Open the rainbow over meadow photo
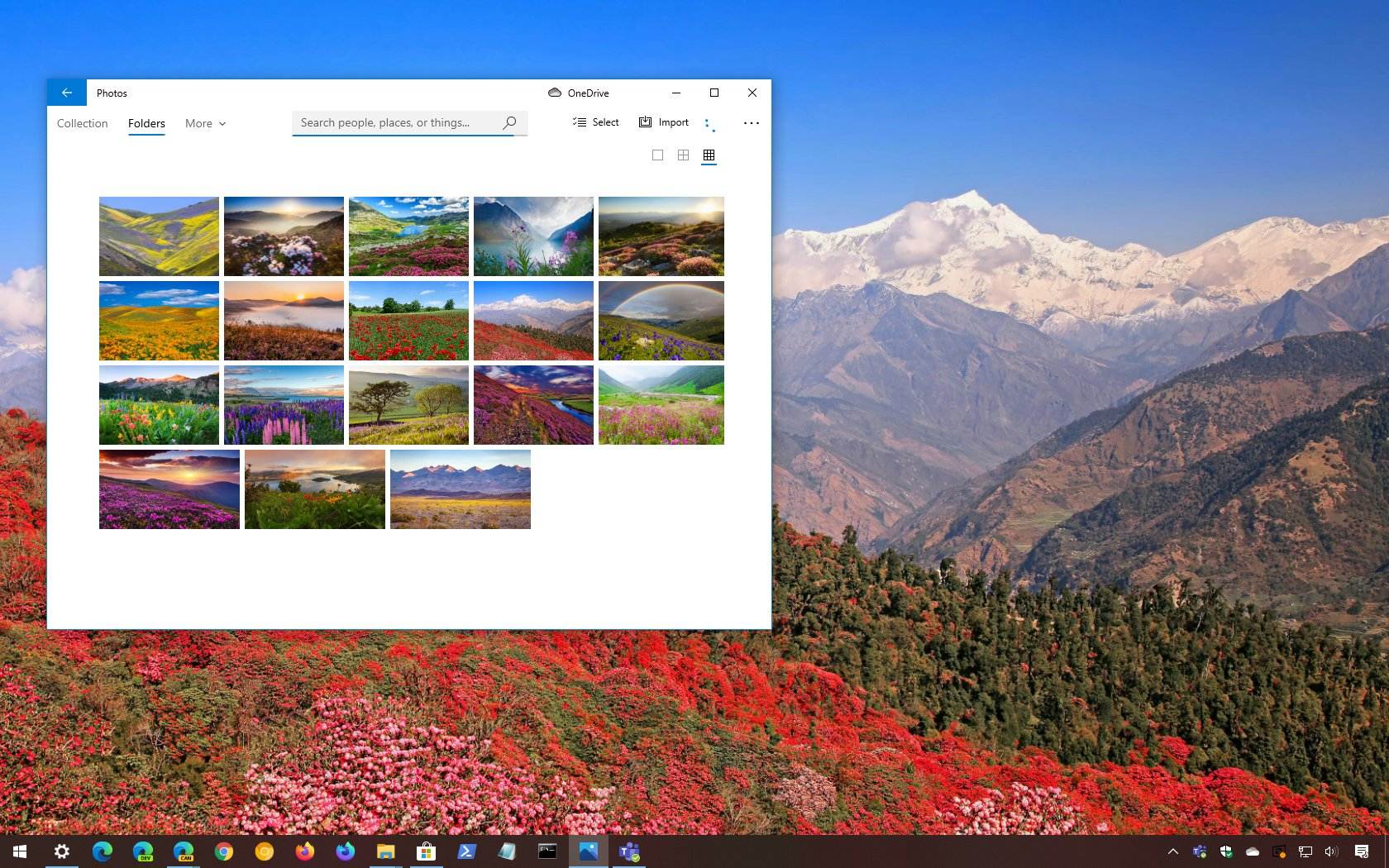The image size is (1389, 868). [x=661, y=321]
